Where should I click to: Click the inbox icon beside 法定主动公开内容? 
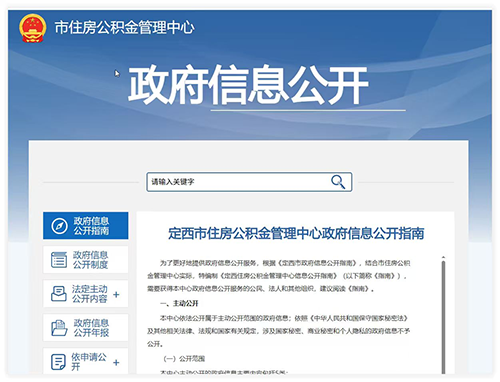point(59,294)
